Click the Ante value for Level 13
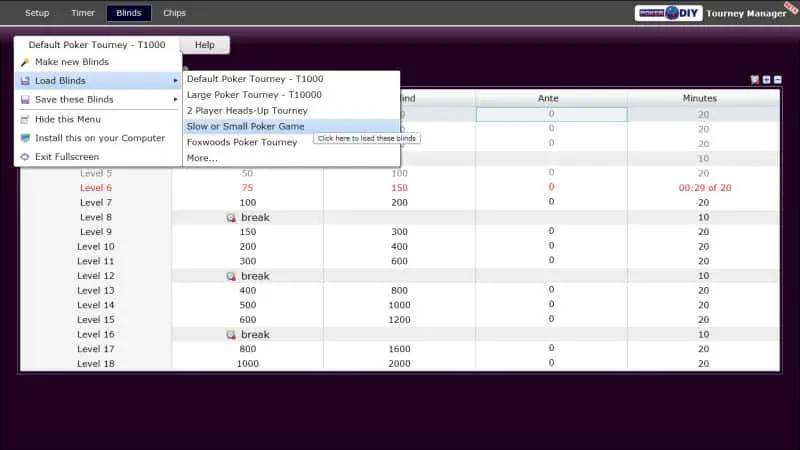This screenshot has height=450, width=800. pos(552,289)
